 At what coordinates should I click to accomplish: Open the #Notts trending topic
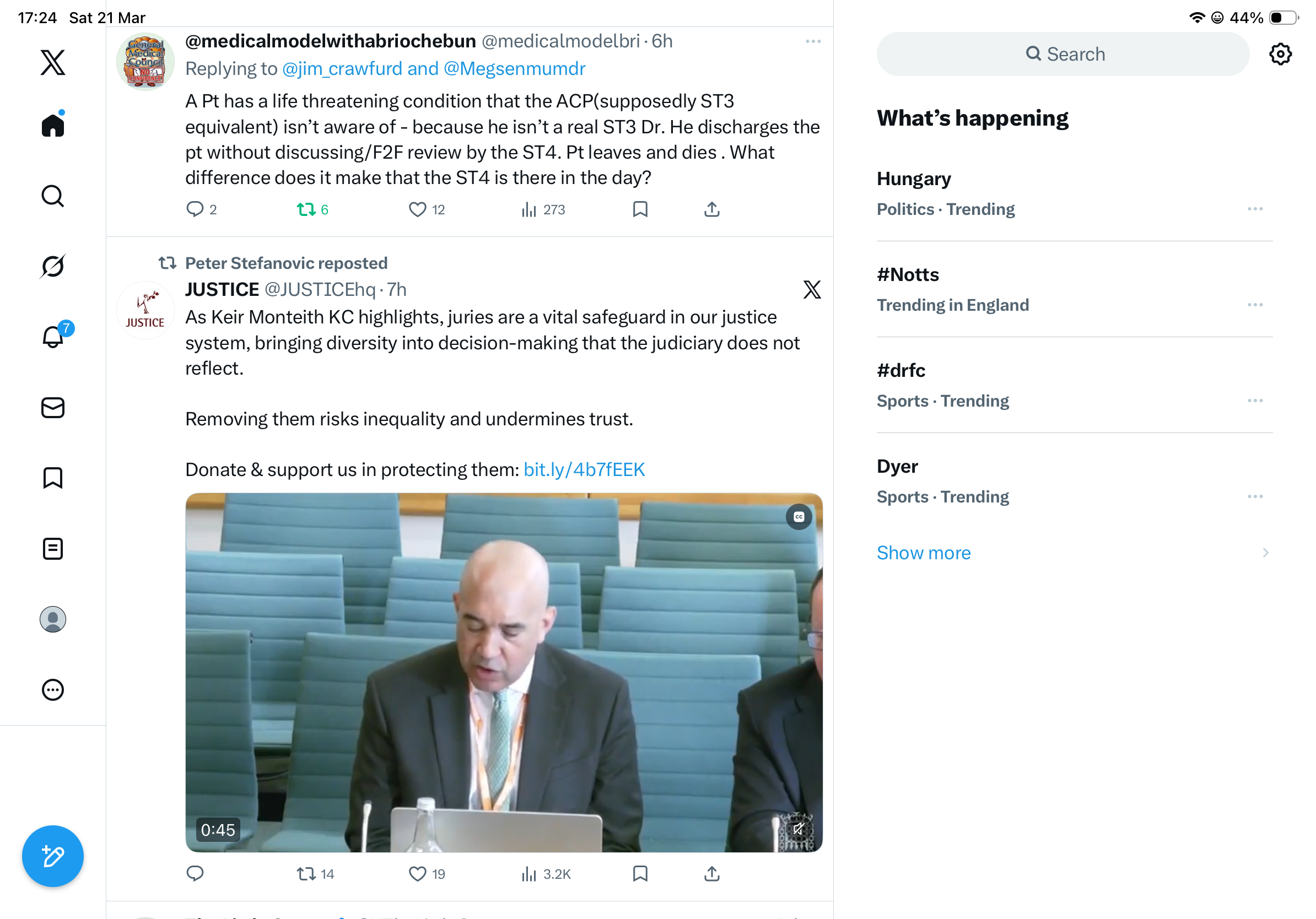(1074, 289)
